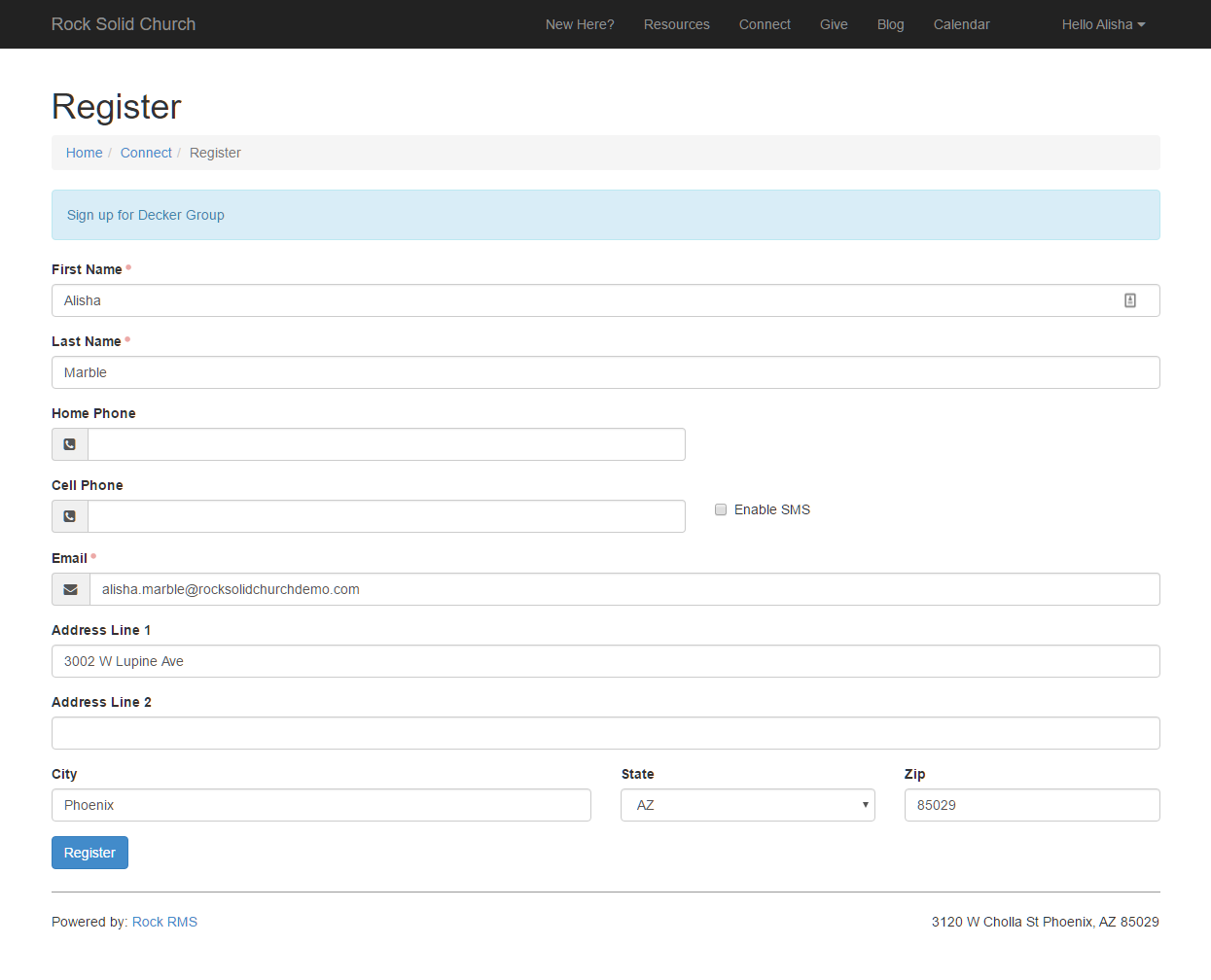This screenshot has height=980, width=1211.
Task: Open the State dropdown showing AZ
Action: click(747, 805)
